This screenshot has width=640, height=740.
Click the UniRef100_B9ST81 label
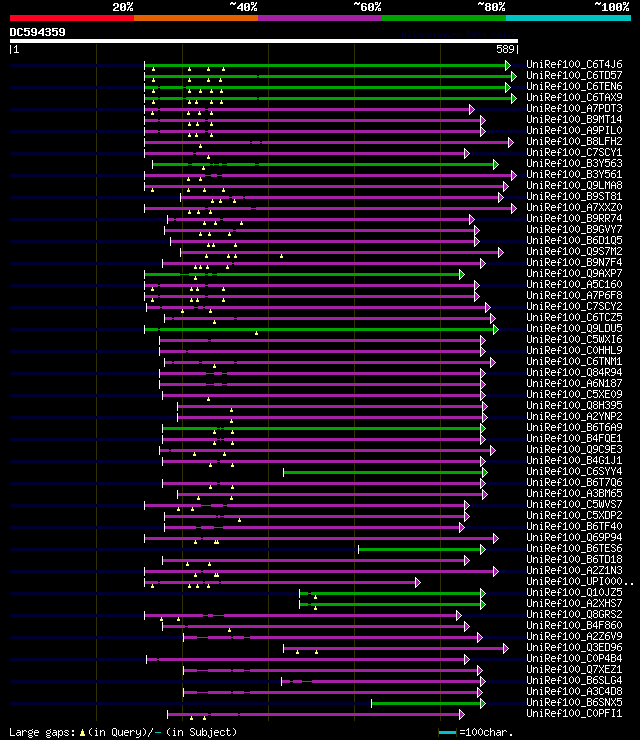pyautogui.click(x=574, y=196)
